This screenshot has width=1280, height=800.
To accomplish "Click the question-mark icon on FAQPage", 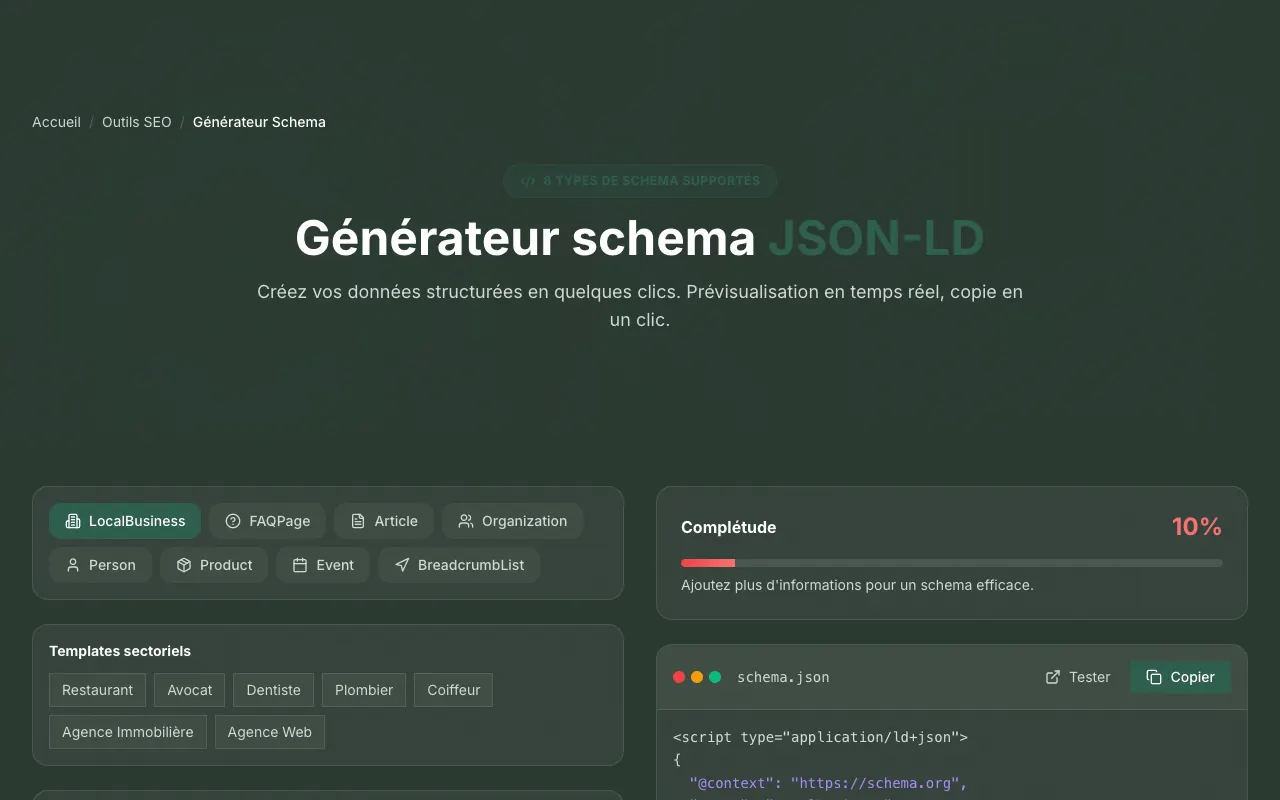I will pyautogui.click(x=233, y=521).
